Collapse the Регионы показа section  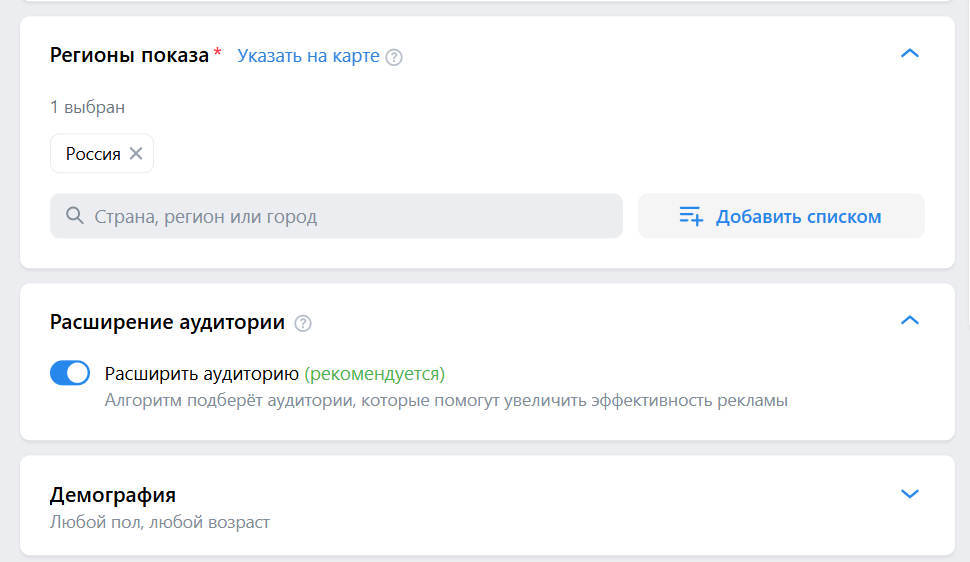[909, 54]
